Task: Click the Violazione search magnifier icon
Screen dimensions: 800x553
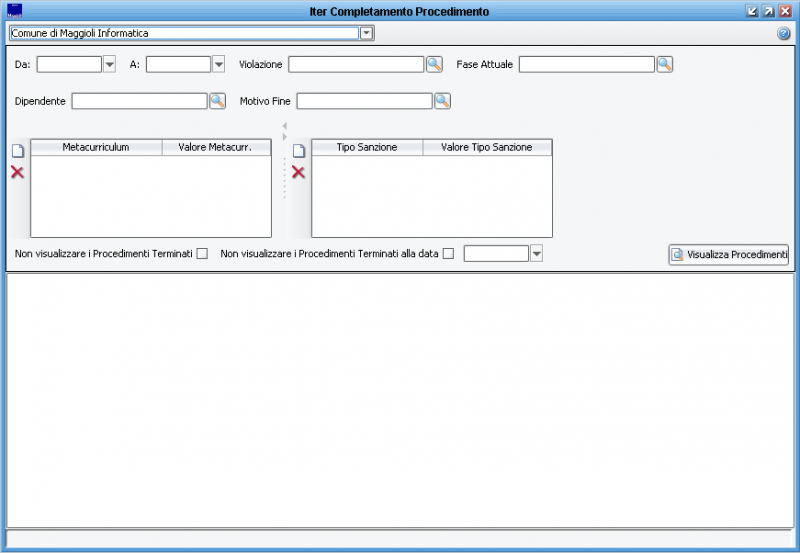Action: point(434,64)
